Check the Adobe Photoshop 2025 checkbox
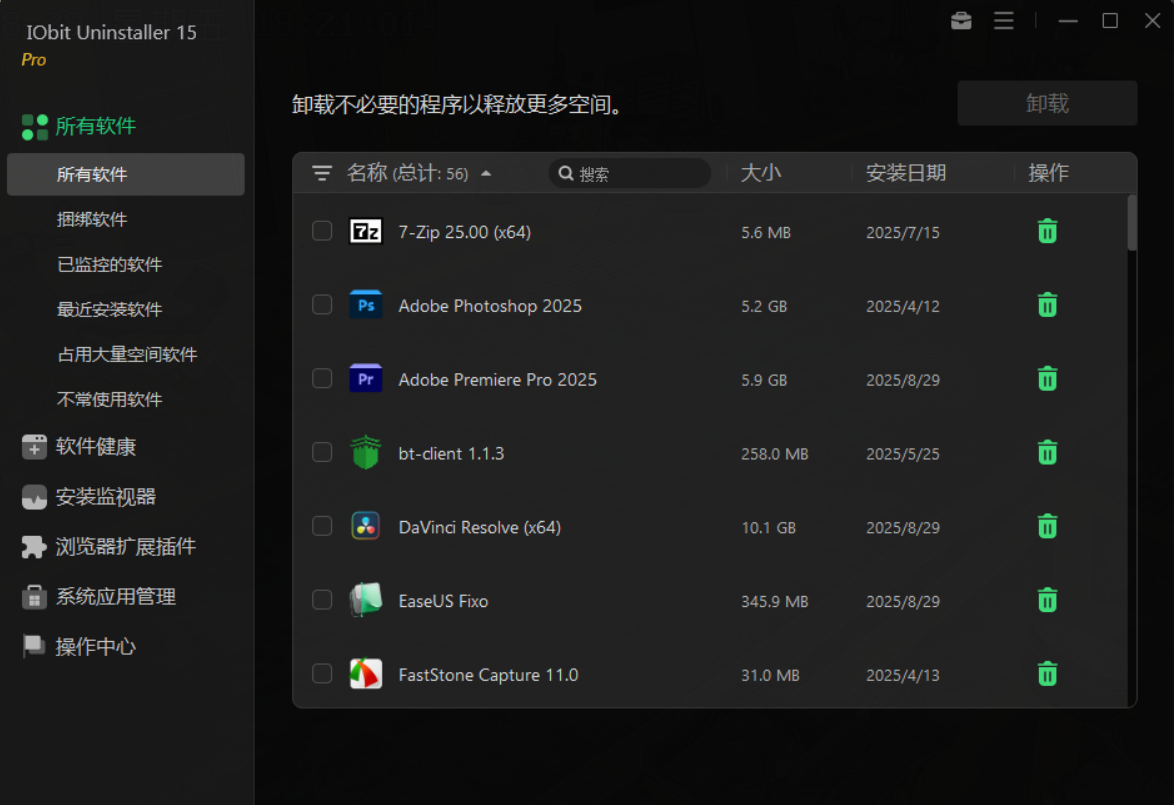The height and width of the screenshot is (805, 1174). coord(322,305)
